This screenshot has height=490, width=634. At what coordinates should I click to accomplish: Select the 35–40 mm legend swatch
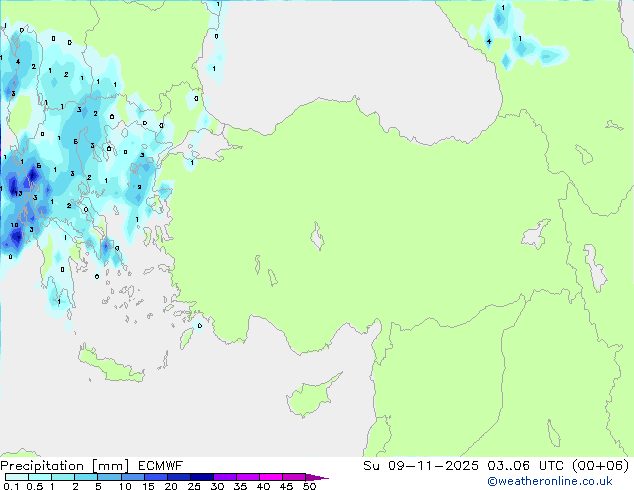[x=248, y=477]
